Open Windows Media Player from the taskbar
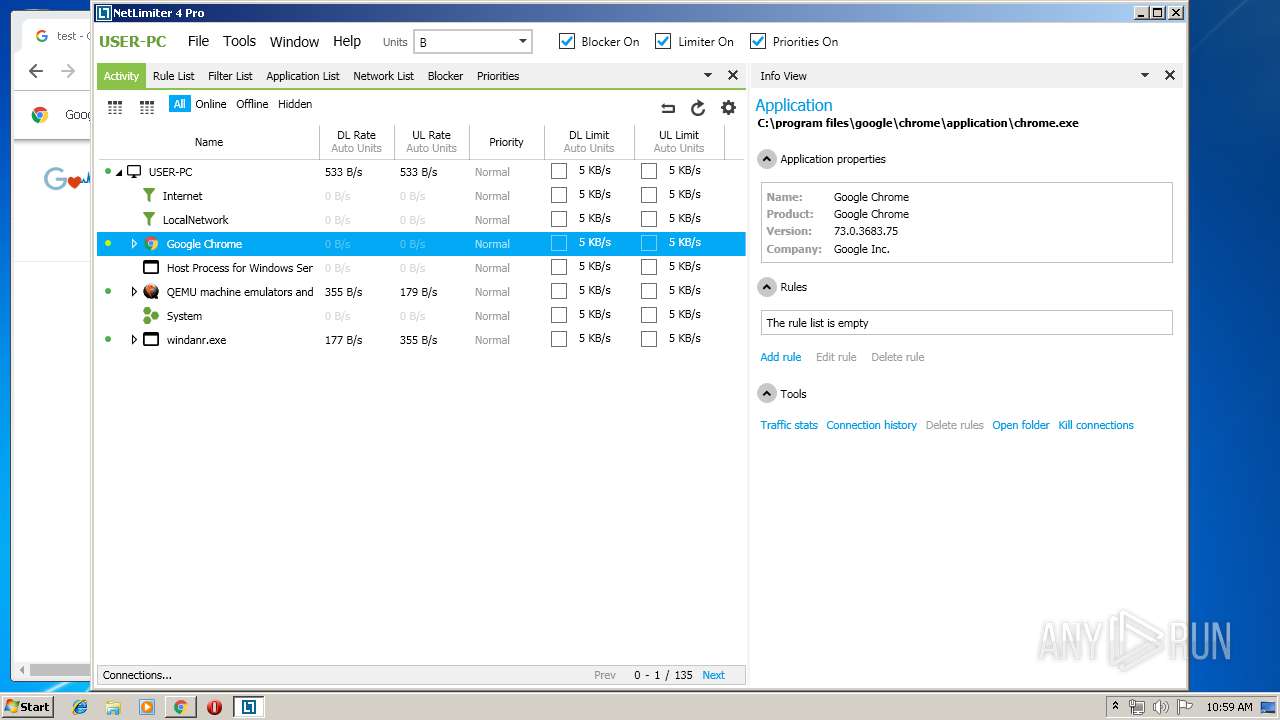1280x720 pixels. tap(147, 707)
